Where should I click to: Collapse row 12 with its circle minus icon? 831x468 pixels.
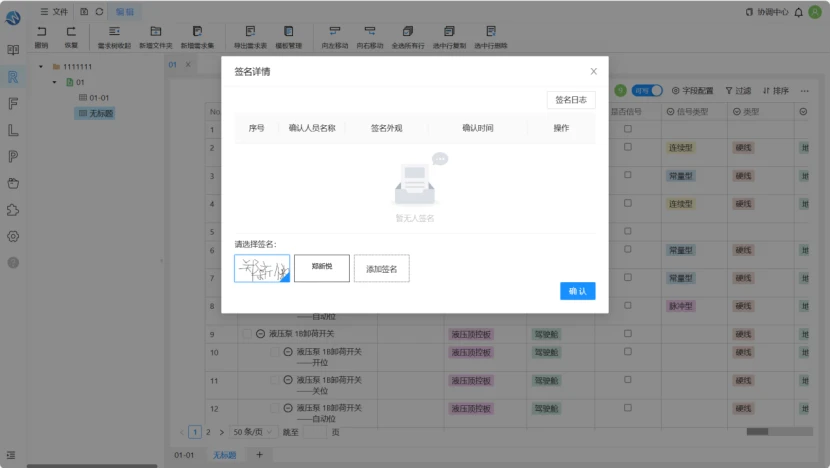click(x=288, y=408)
